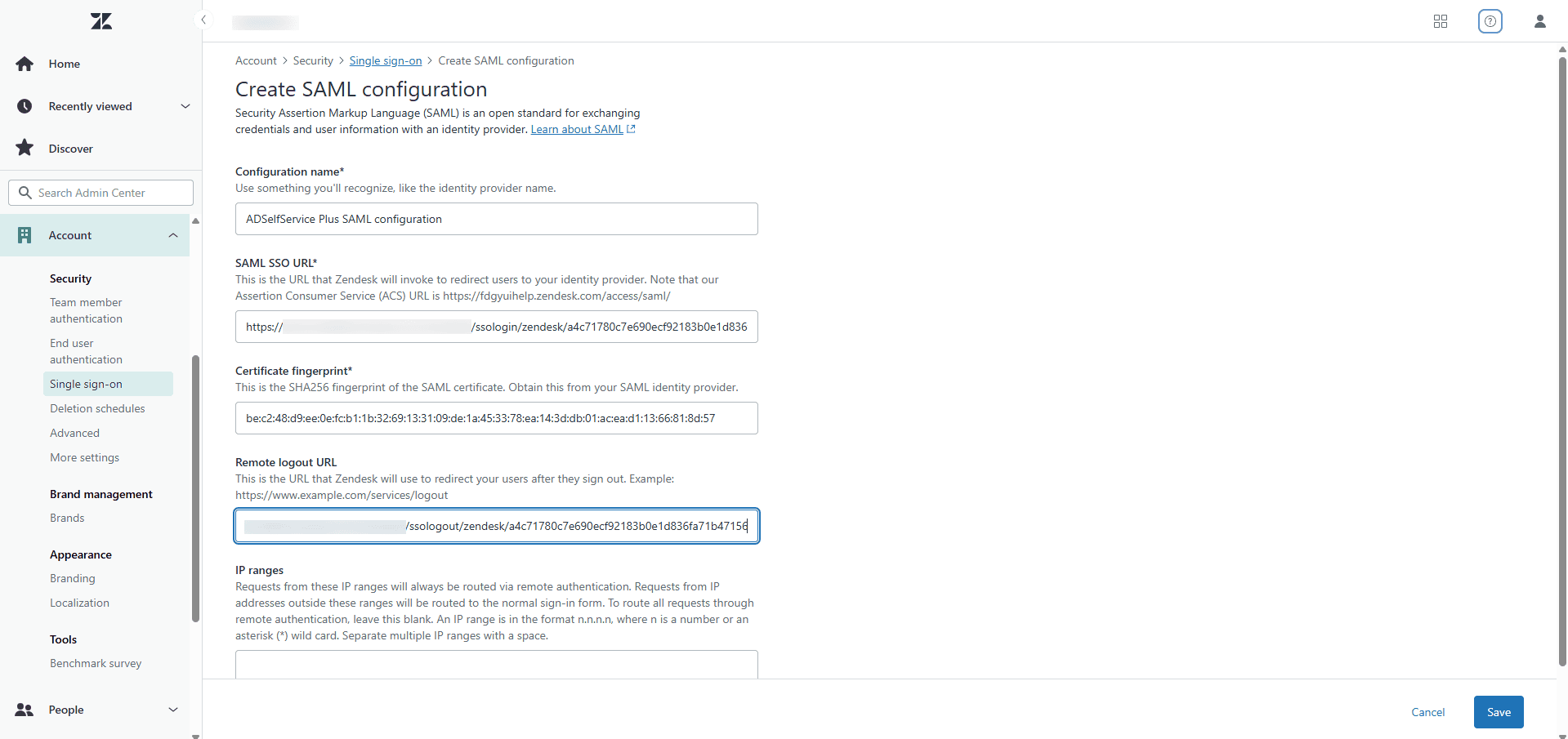Click the Recently viewed clock icon
Screen dimensions: 1568x739
25,105
